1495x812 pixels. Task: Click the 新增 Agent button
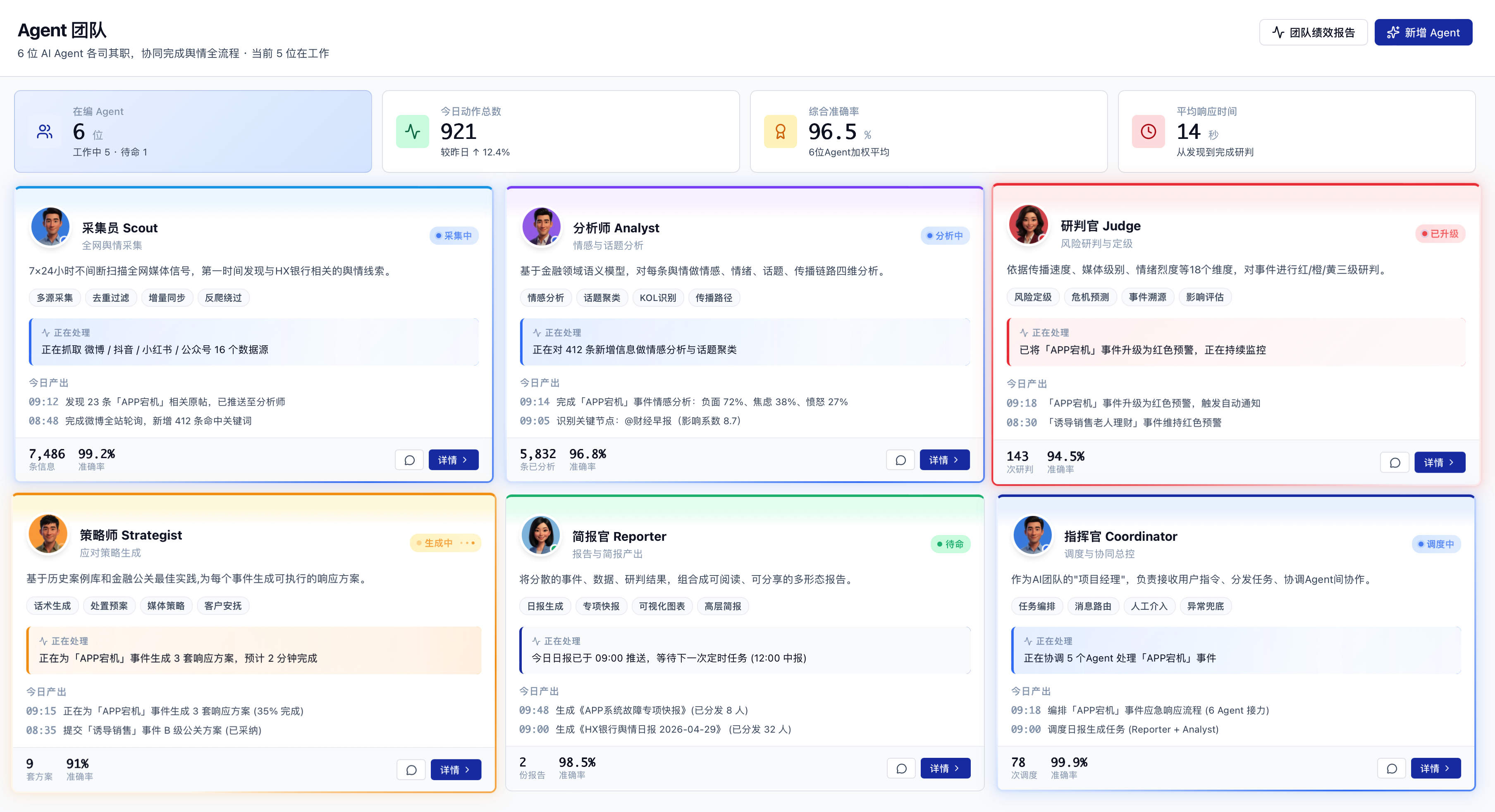pyautogui.click(x=1423, y=33)
